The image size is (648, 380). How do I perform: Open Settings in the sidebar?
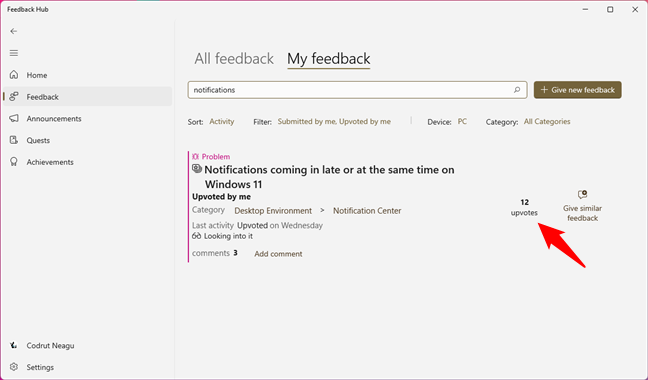click(87, 367)
